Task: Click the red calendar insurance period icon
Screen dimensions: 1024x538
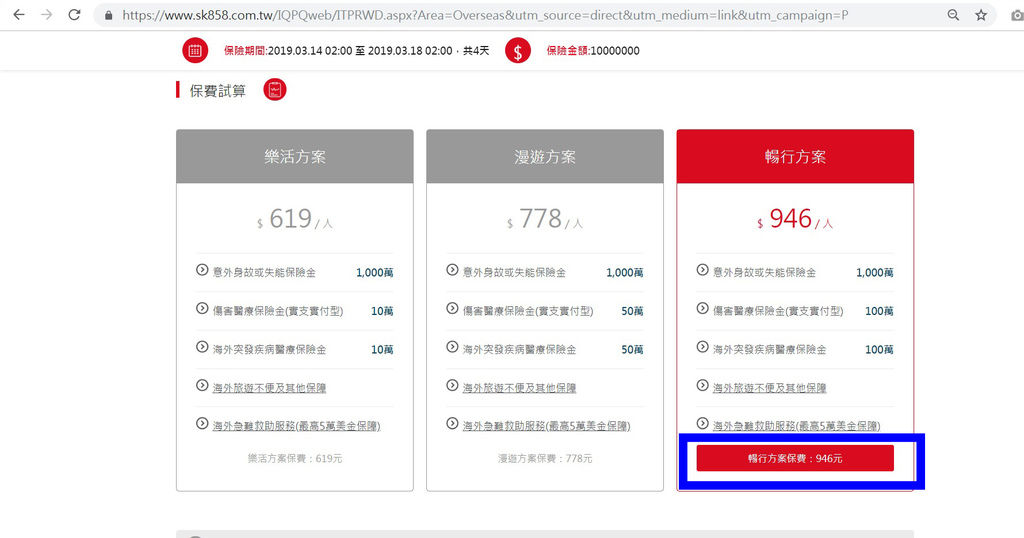Action: 195,50
